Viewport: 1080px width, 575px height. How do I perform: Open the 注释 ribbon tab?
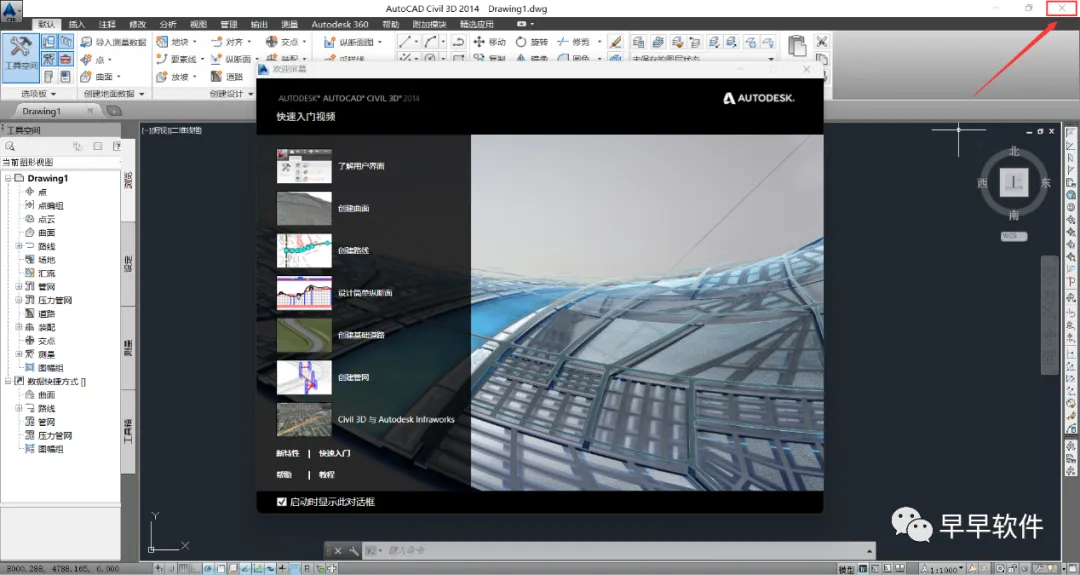coord(107,24)
